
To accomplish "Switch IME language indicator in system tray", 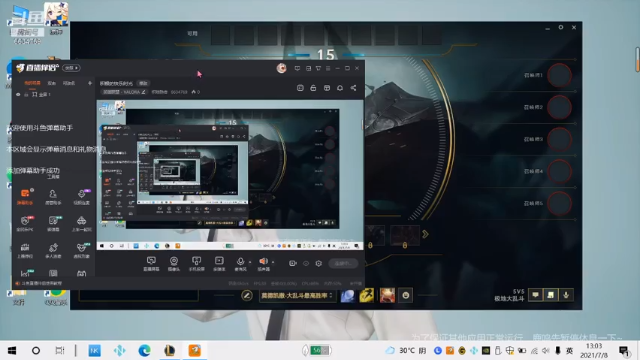I will [x=569, y=350].
